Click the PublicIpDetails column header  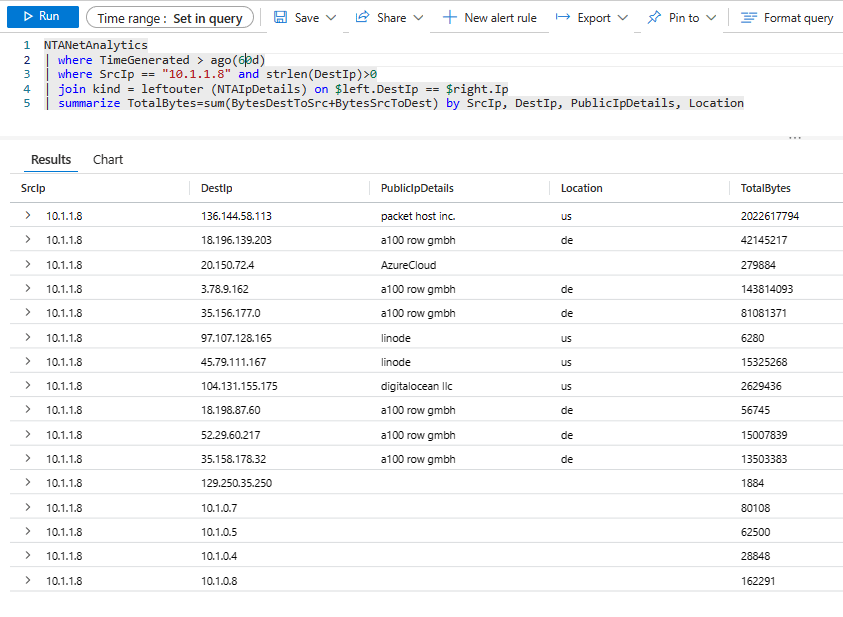[417, 188]
